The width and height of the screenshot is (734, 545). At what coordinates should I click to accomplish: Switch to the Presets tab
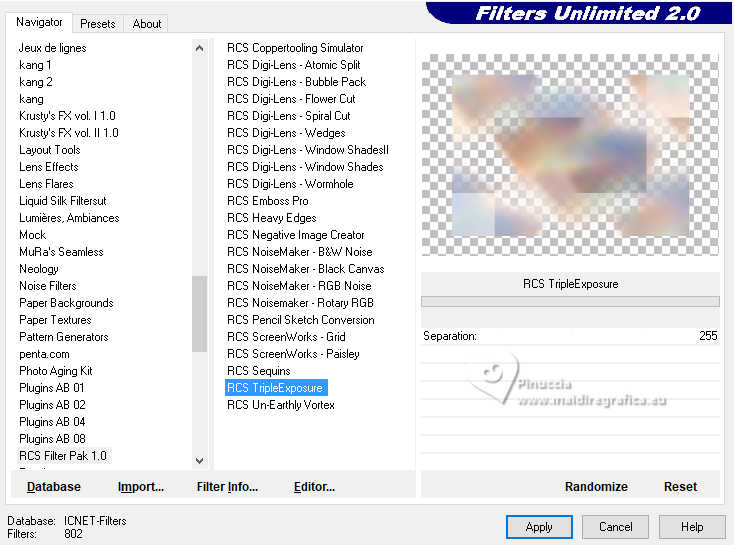(97, 23)
